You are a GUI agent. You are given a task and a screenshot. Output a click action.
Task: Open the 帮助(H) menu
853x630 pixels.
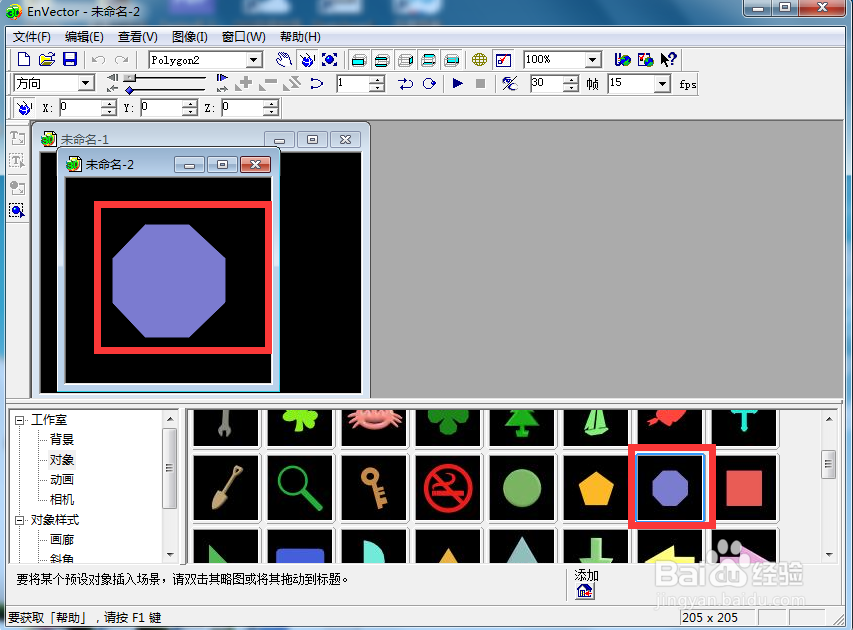point(300,37)
